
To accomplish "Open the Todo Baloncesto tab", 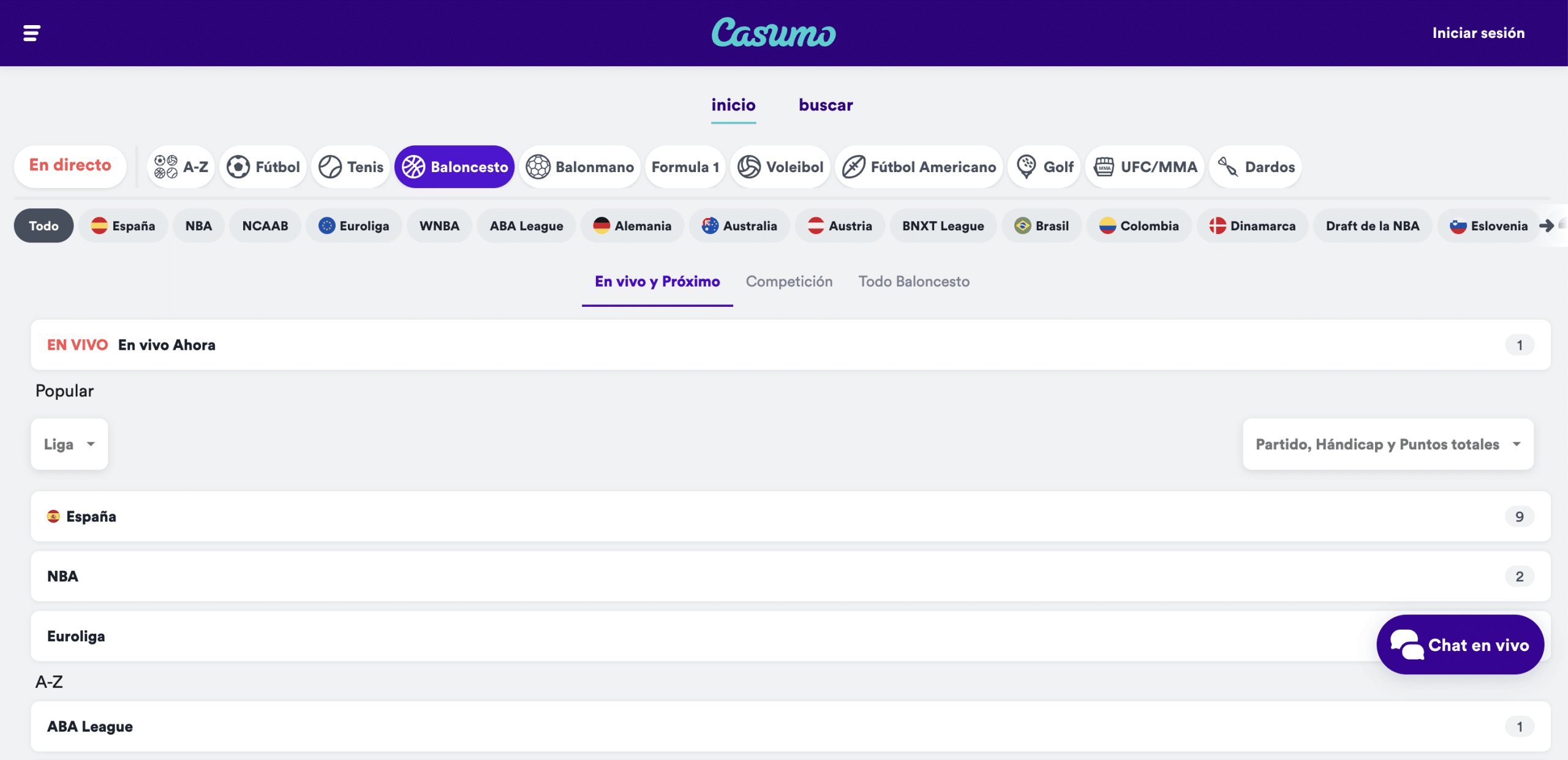I will [x=914, y=282].
